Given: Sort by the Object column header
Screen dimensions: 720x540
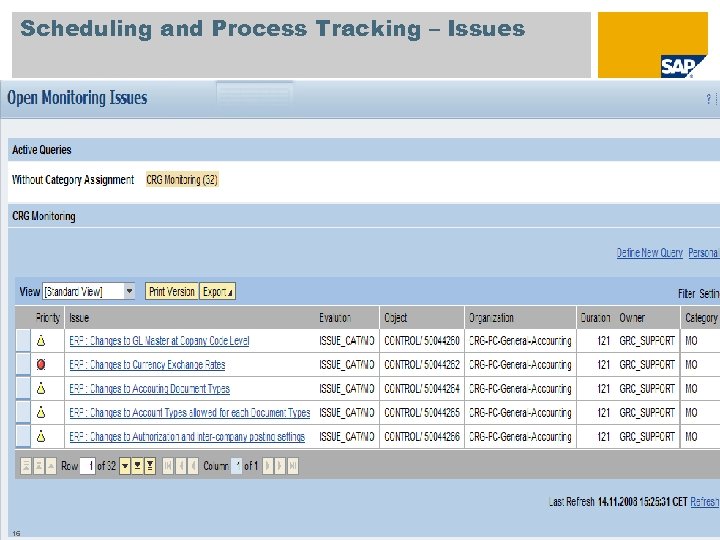Looking at the screenshot, I should 396,318.
